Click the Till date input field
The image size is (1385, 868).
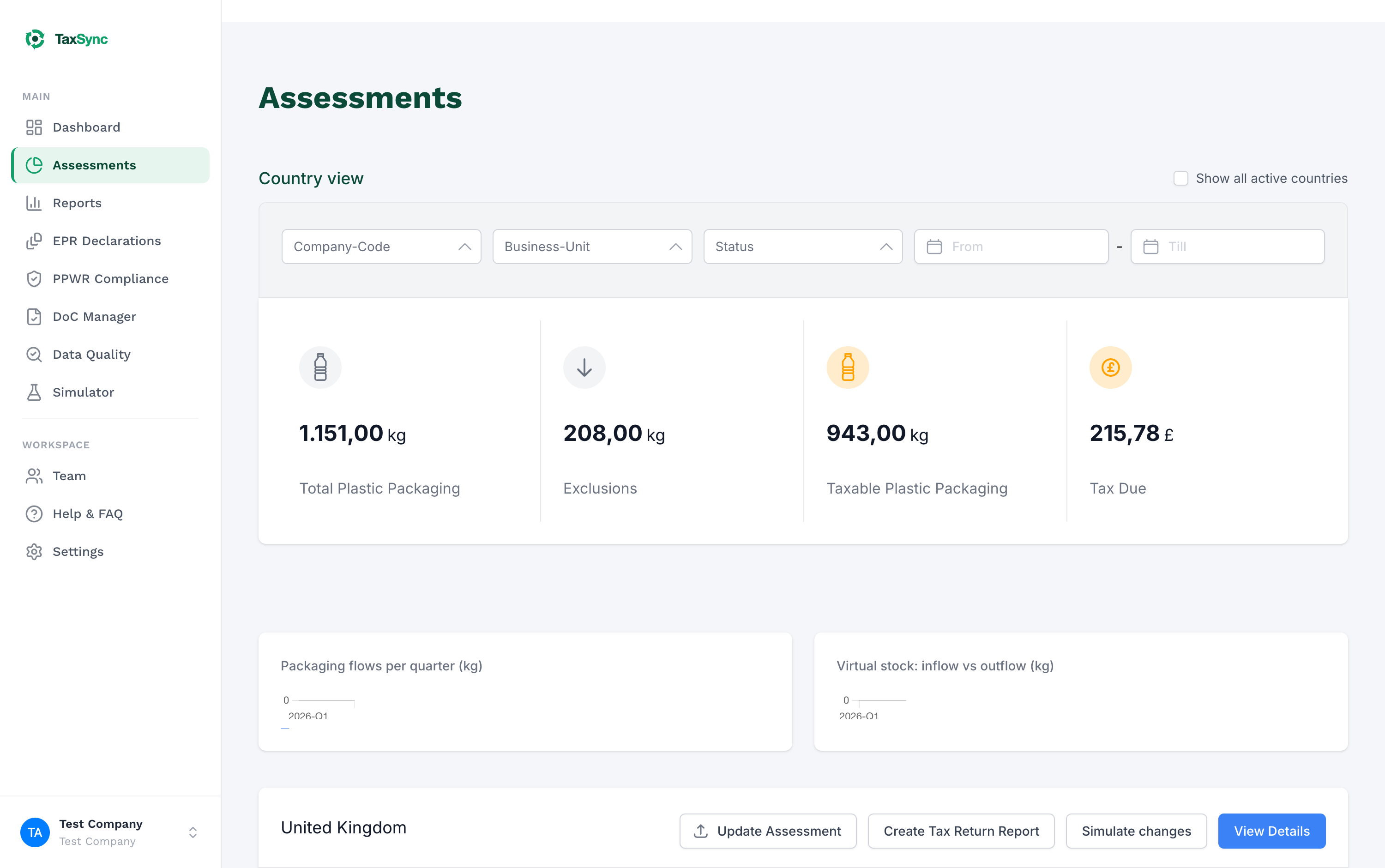point(1228,247)
